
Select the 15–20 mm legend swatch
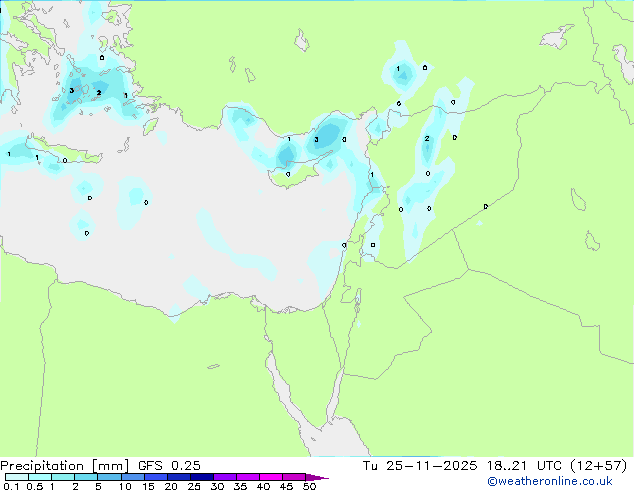click(156, 477)
